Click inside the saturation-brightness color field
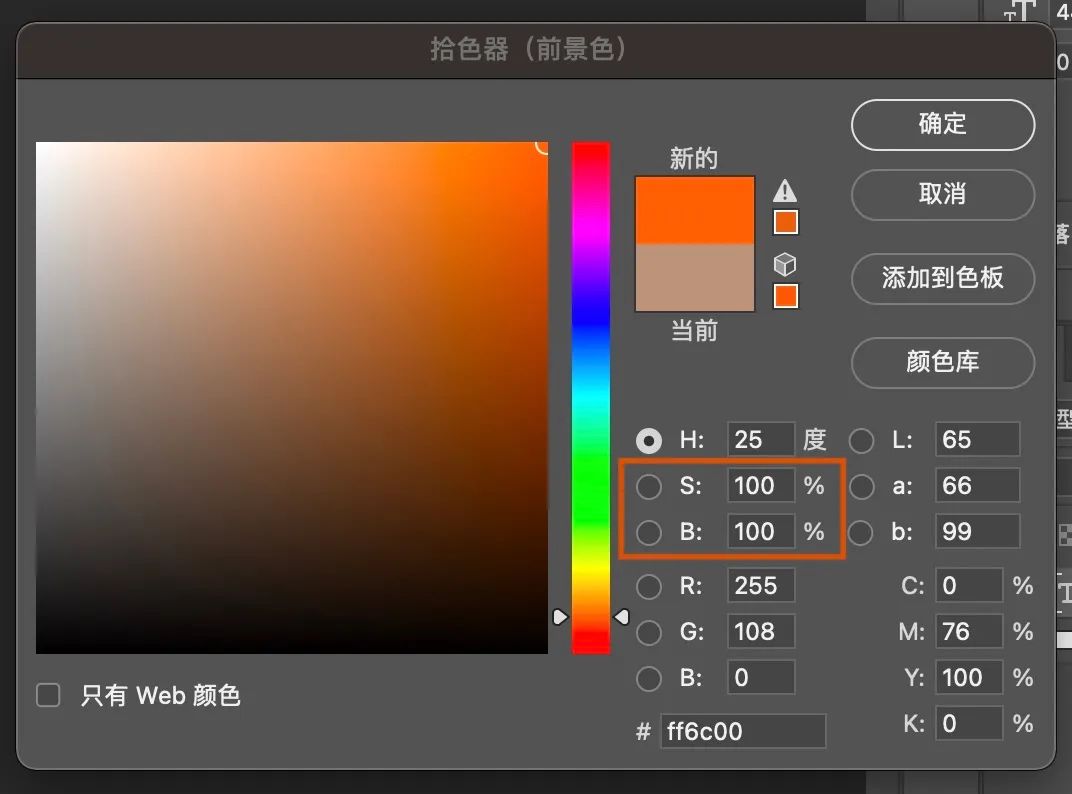 (292, 397)
